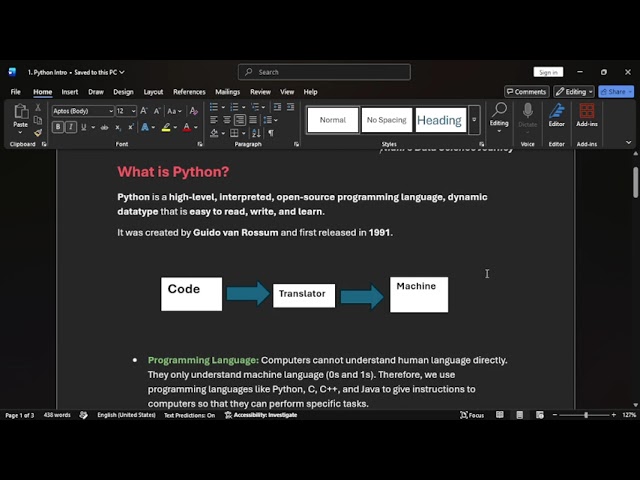The width and height of the screenshot is (640, 480).
Task: Open spelling check icon in status bar
Action: click(83, 415)
